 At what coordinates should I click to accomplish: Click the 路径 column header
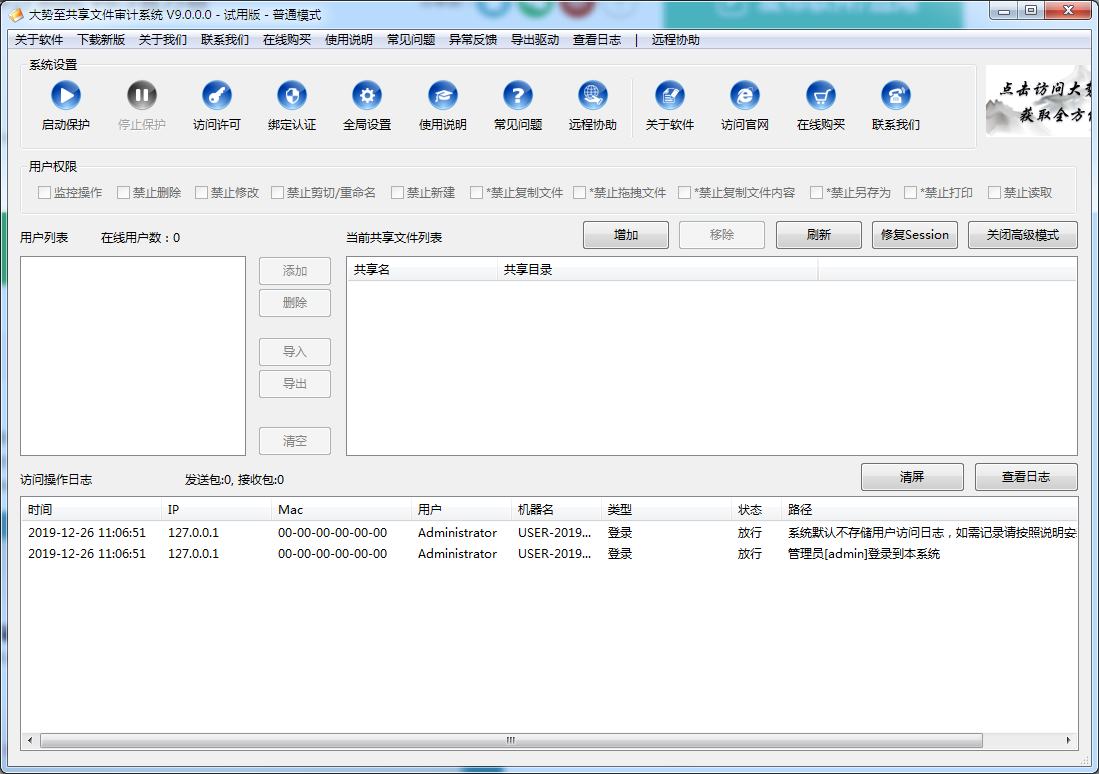coord(929,510)
